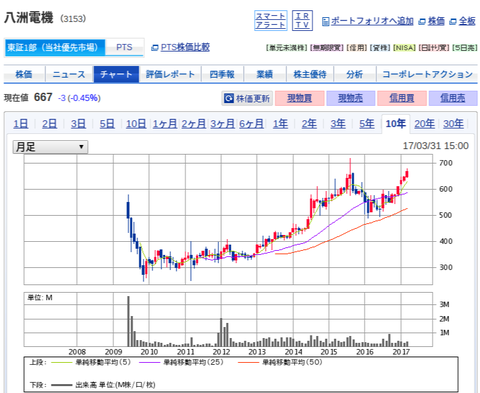
Task: Click the current price value 667
Action: pyautogui.click(x=43, y=97)
